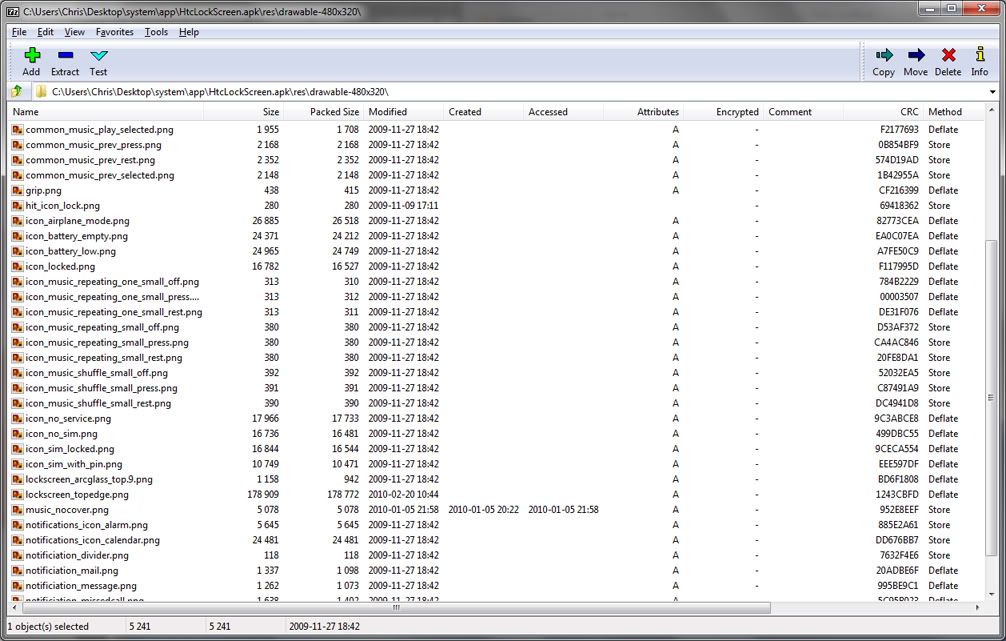The width and height of the screenshot is (1006, 641).
Task: Click the blue Extract toolbar icon
Action: (65, 57)
